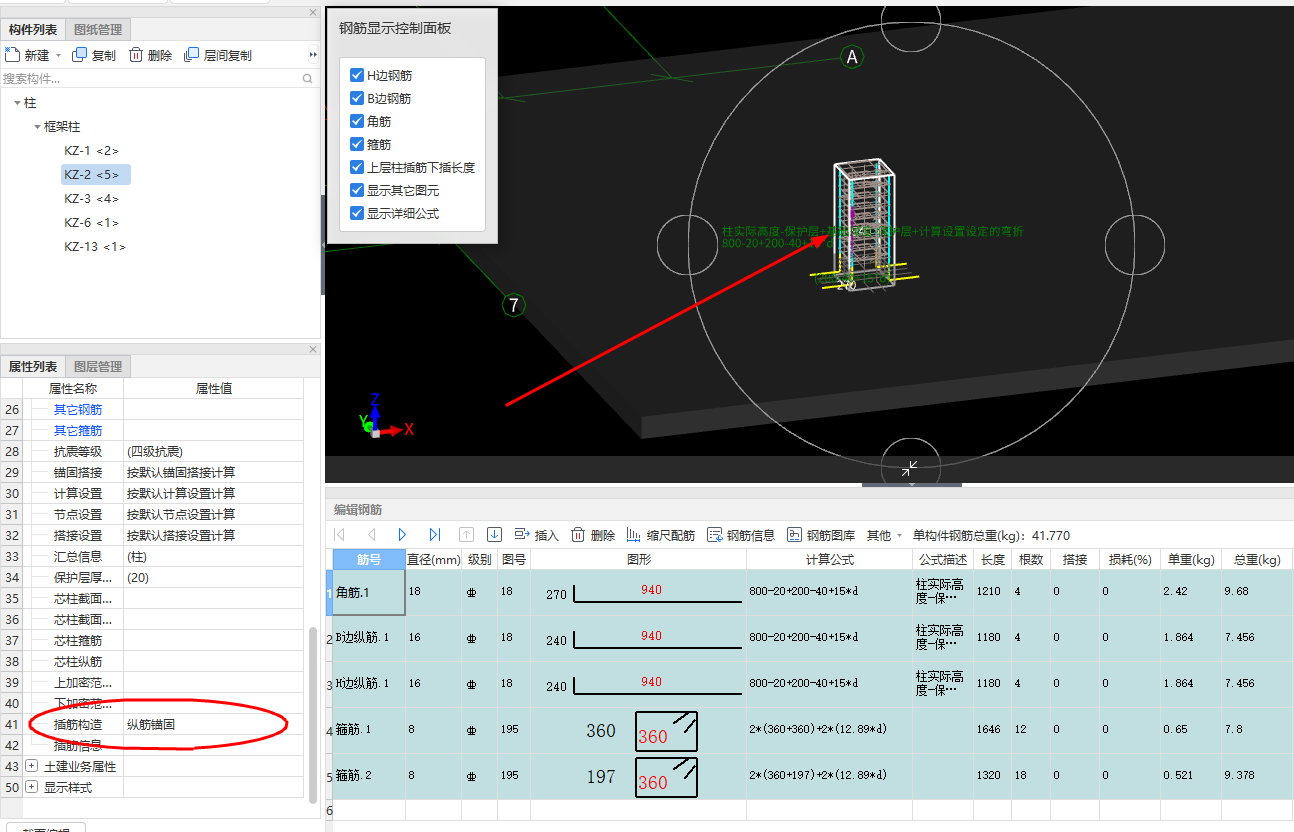This screenshot has width=1294, height=832.
Task: Open the 其他 dropdown in rebar toolbar
Action: point(885,535)
